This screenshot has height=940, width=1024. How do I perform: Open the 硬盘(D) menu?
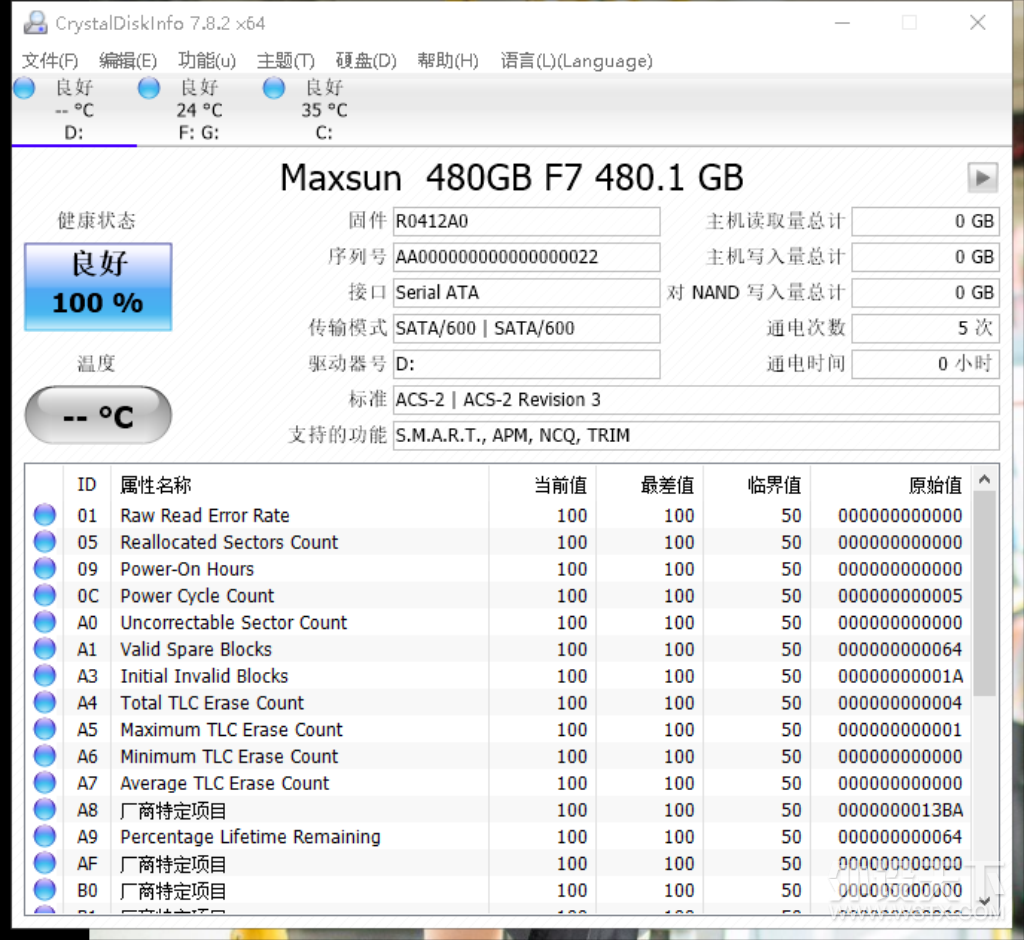pos(366,61)
